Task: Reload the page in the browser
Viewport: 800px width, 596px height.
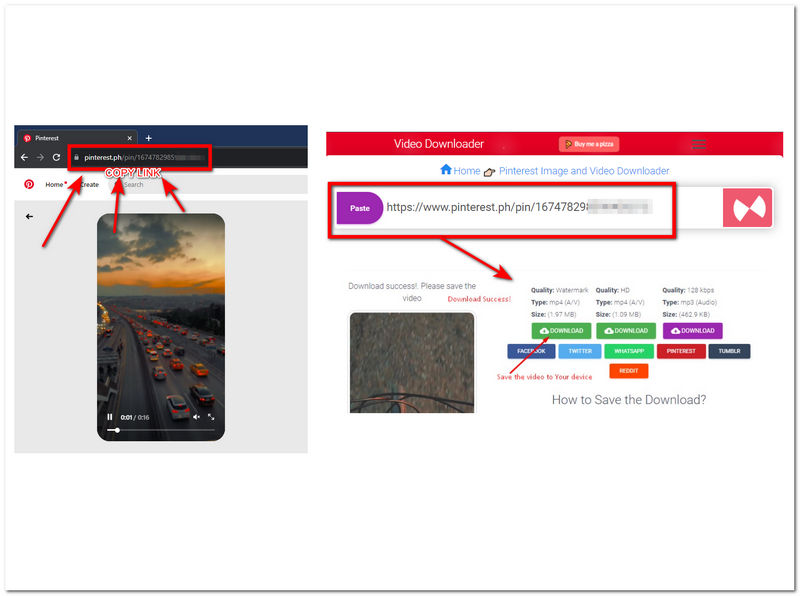Action: pyautogui.click(x=57, y=158)
